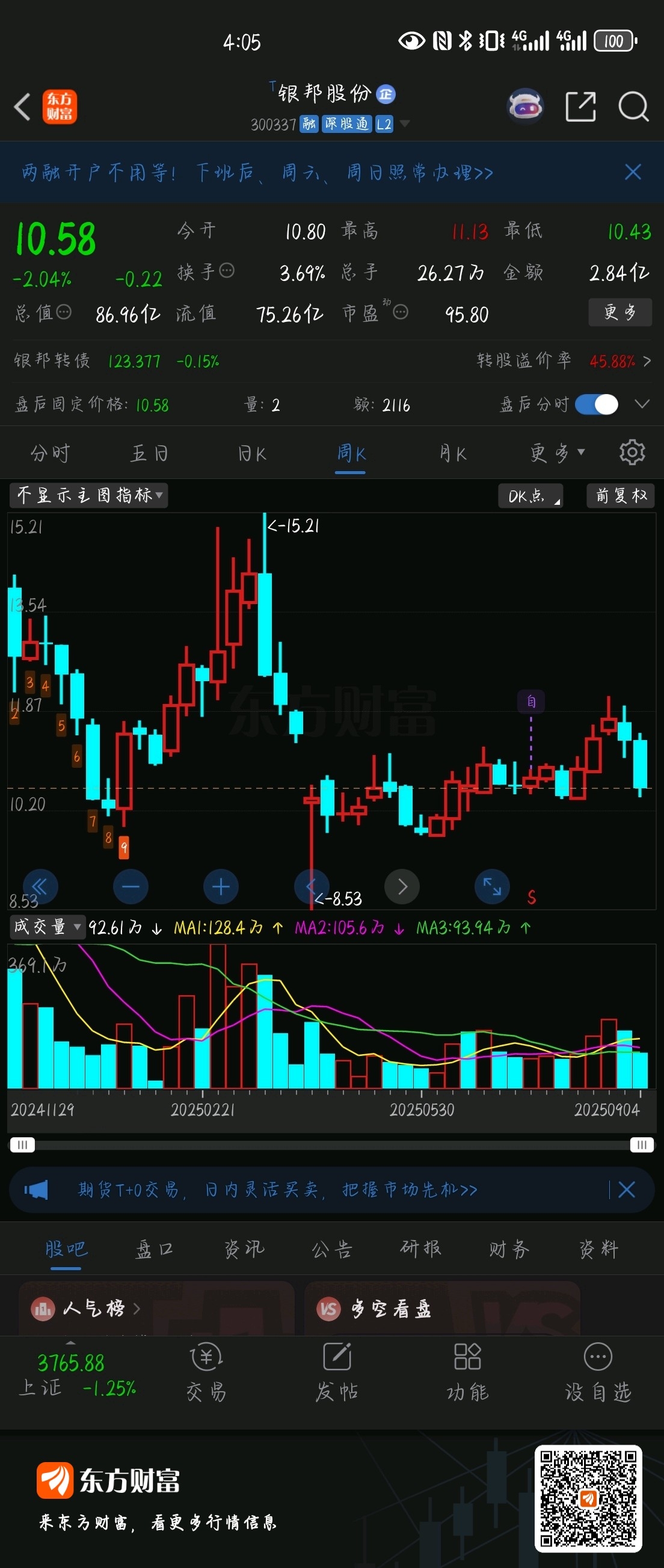Open the DK点 selector
664x1568 pixels.
[530, 496]
